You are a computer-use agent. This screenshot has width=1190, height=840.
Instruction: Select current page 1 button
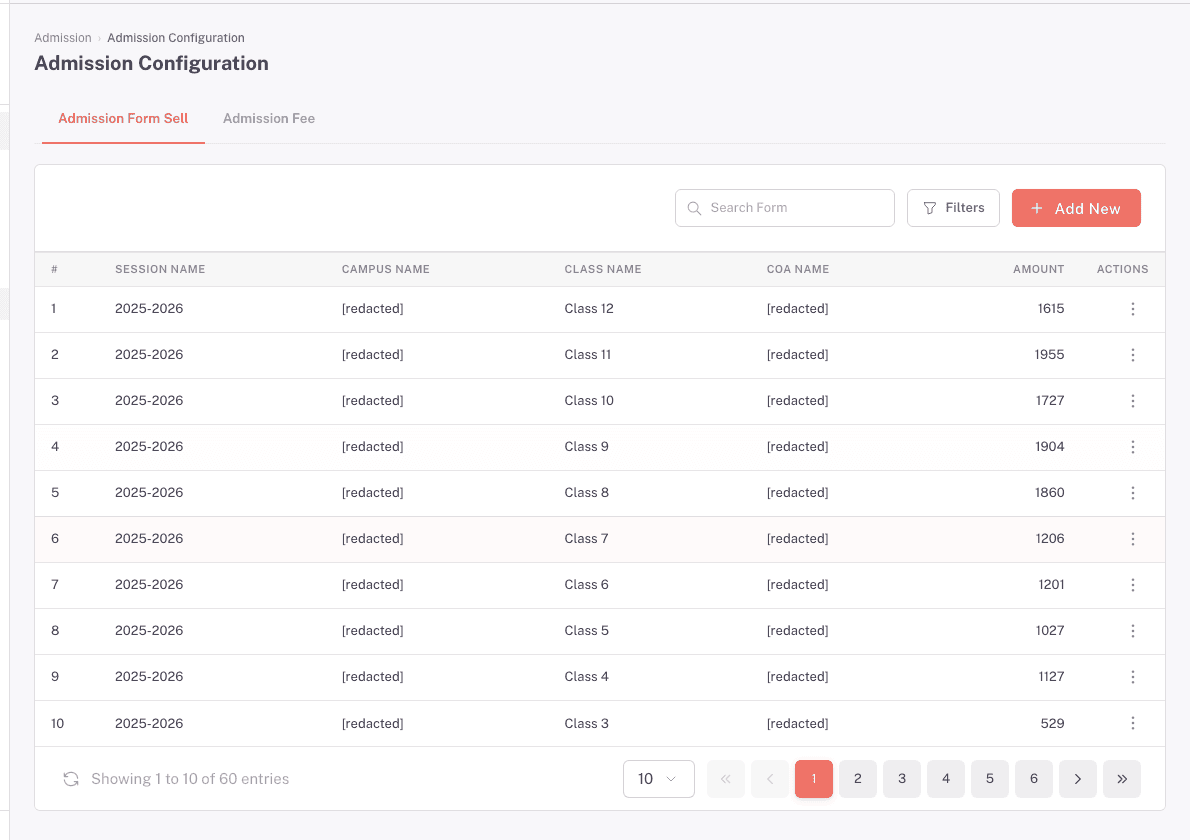tap(814, 779)
